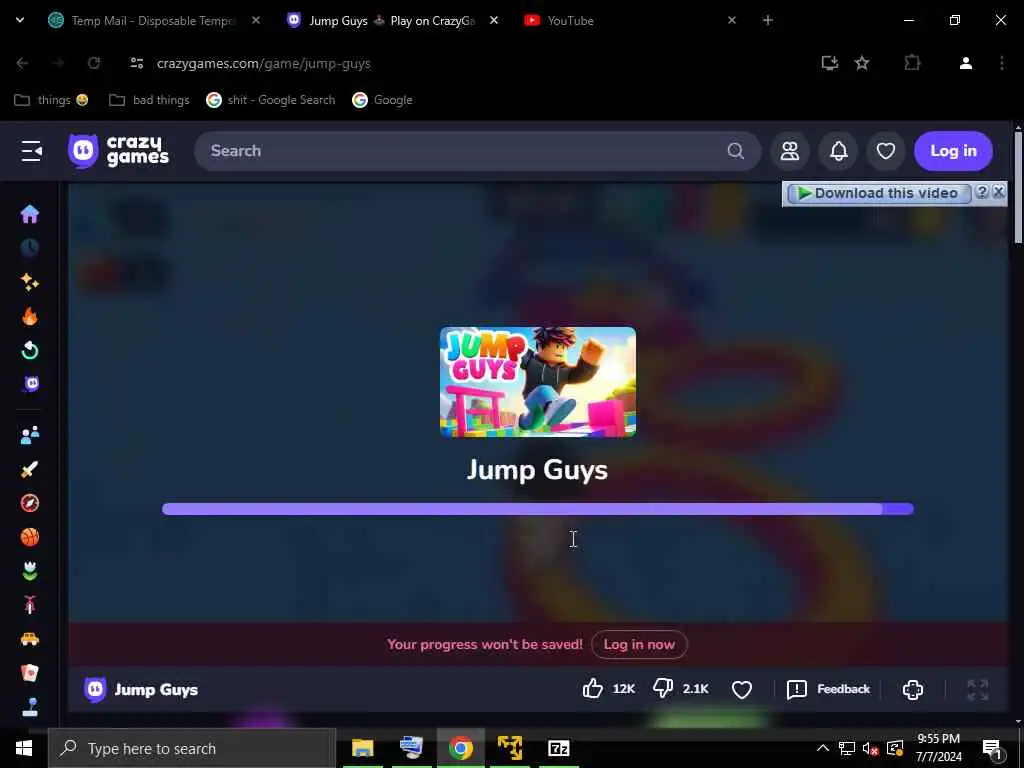1024x768 pixels.
Task: Open the friends icon in header
Action: tap(790, 151)
